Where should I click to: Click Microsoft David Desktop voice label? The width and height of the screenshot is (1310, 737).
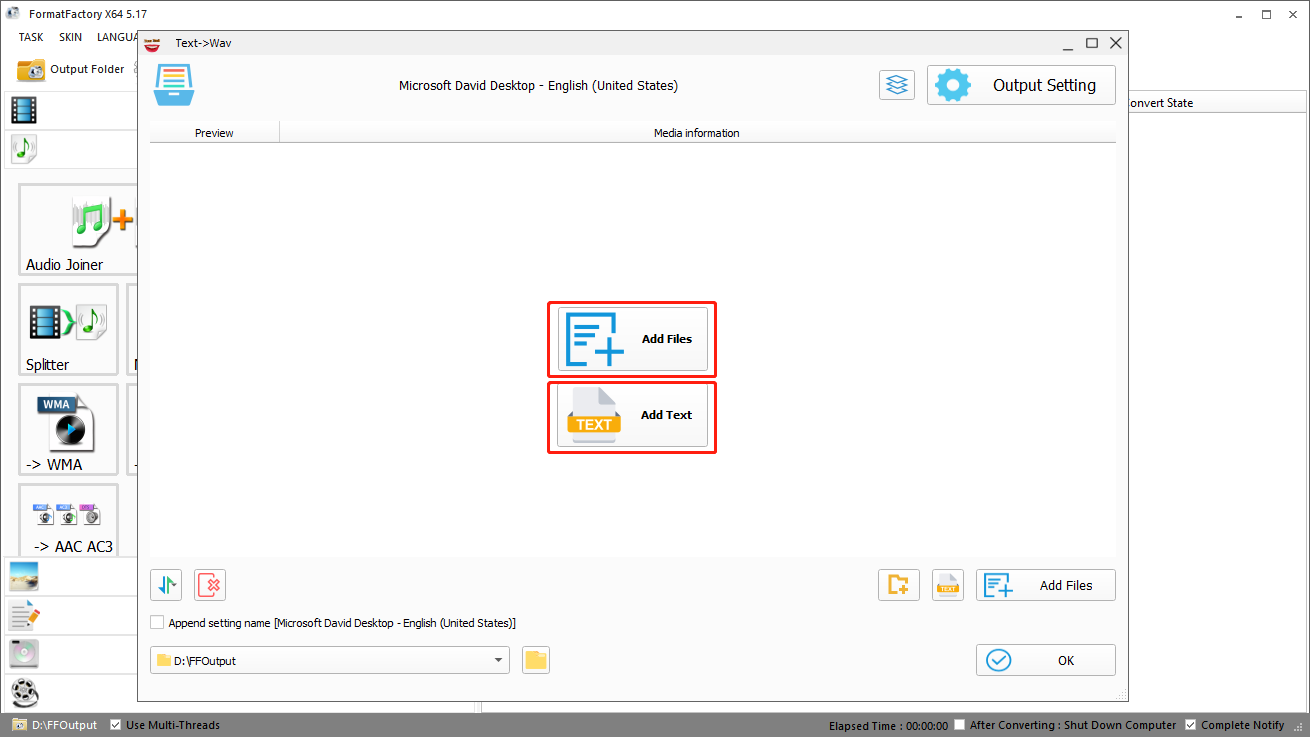pos(538,86)
